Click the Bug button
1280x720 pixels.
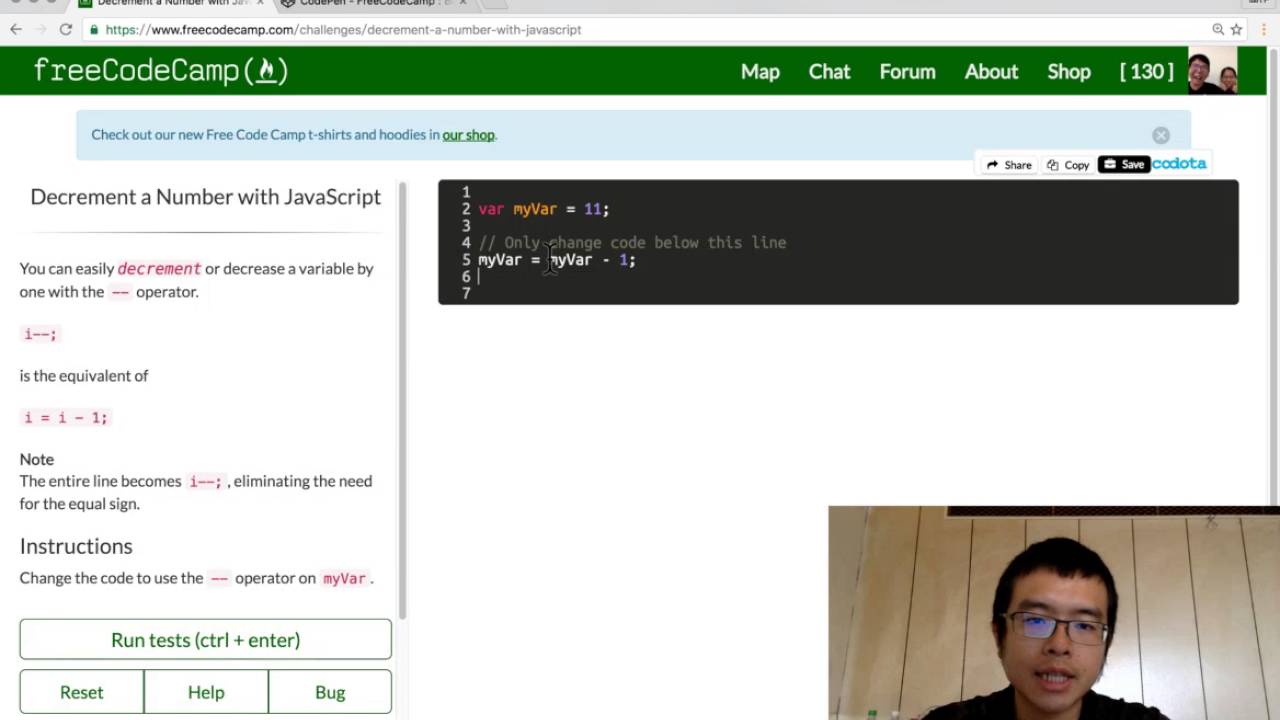pyautogui.click(x=330, y=692)
